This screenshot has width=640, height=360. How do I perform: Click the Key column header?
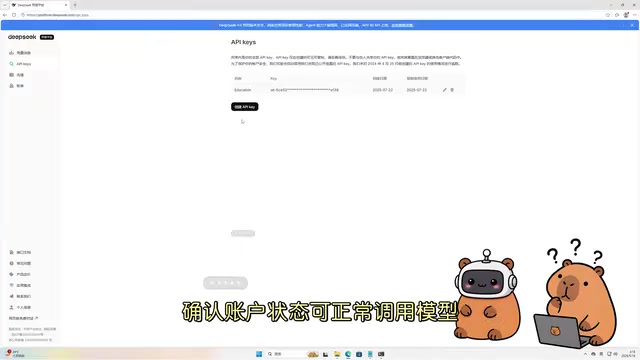pyautogui.click(x=273, y=78)
